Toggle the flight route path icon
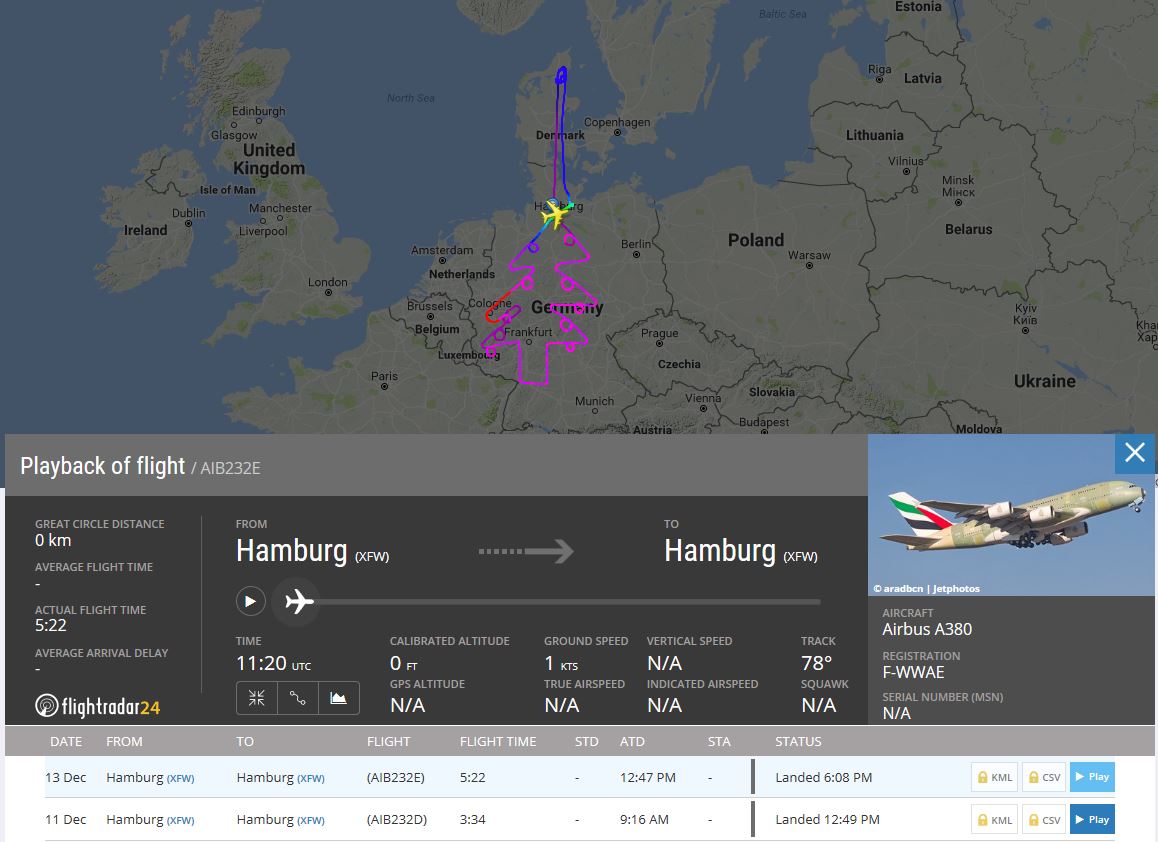The image size is (1158, 842). coord(298,698)
